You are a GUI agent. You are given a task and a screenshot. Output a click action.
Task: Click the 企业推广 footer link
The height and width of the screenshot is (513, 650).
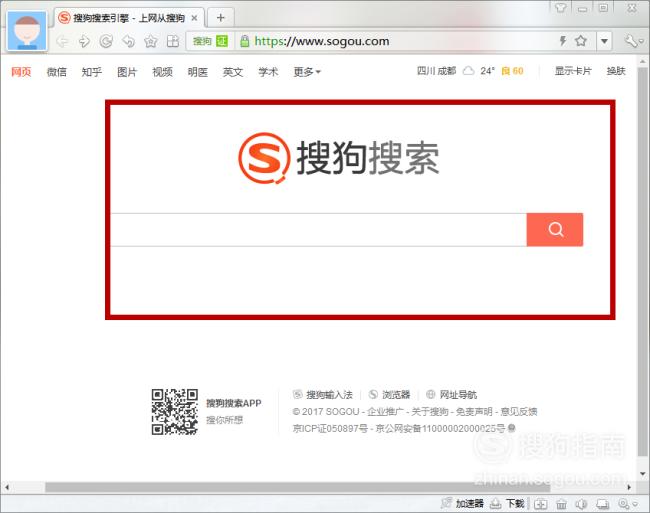385,411
